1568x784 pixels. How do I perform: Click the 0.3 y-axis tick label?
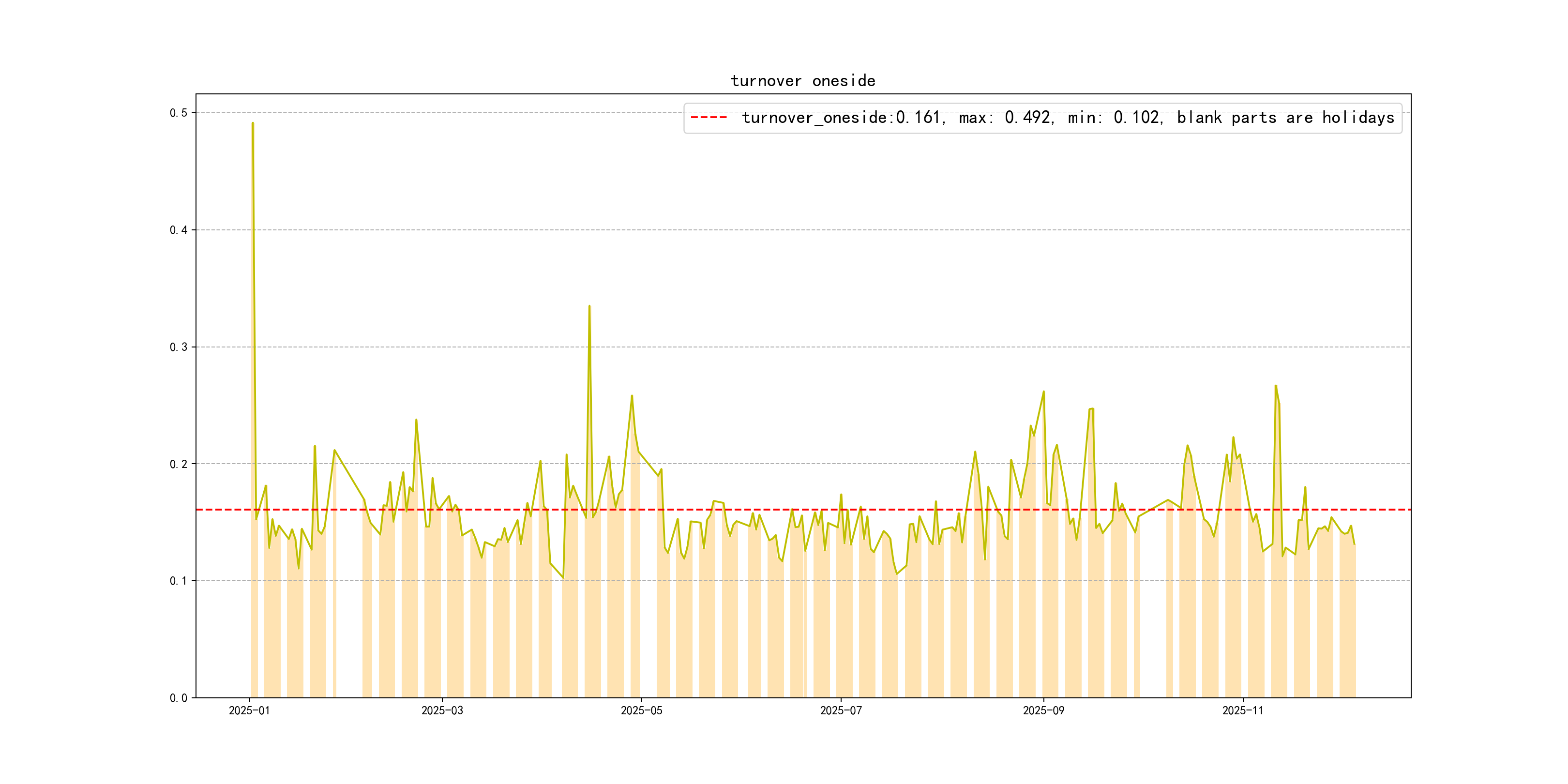(x=179, y=347)
